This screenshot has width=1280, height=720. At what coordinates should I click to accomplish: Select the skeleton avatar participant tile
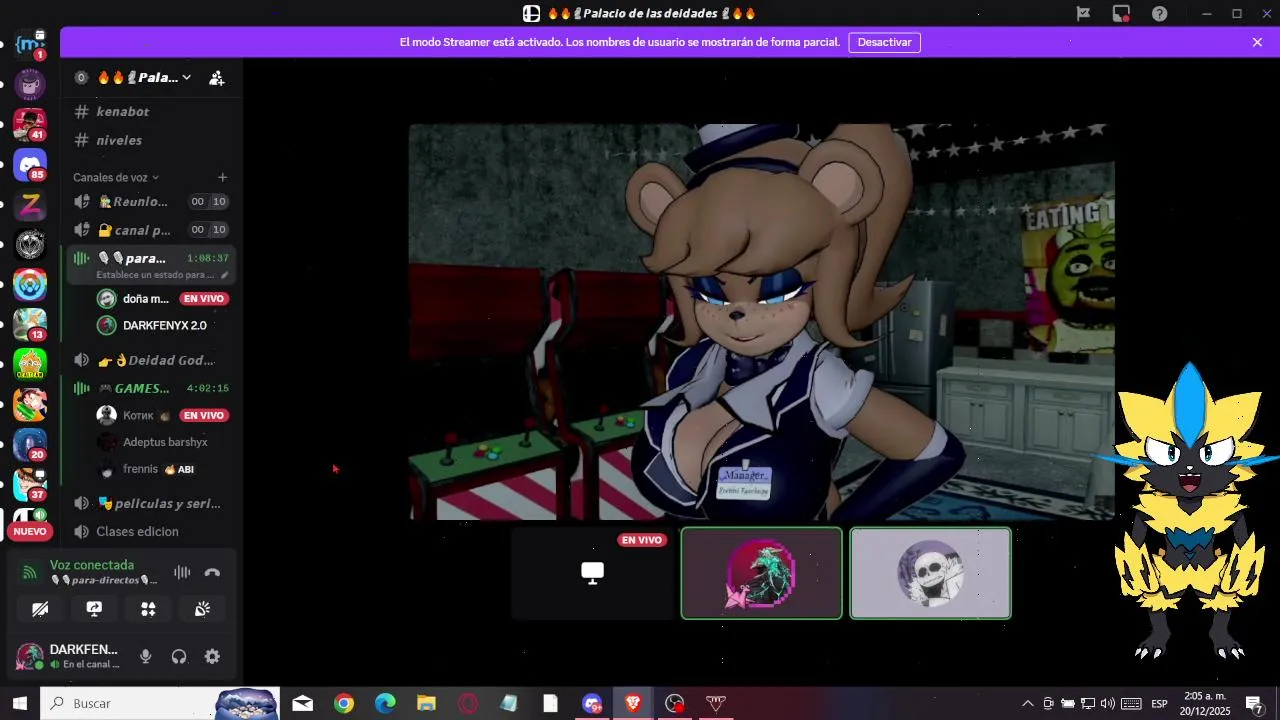point(931,573)
